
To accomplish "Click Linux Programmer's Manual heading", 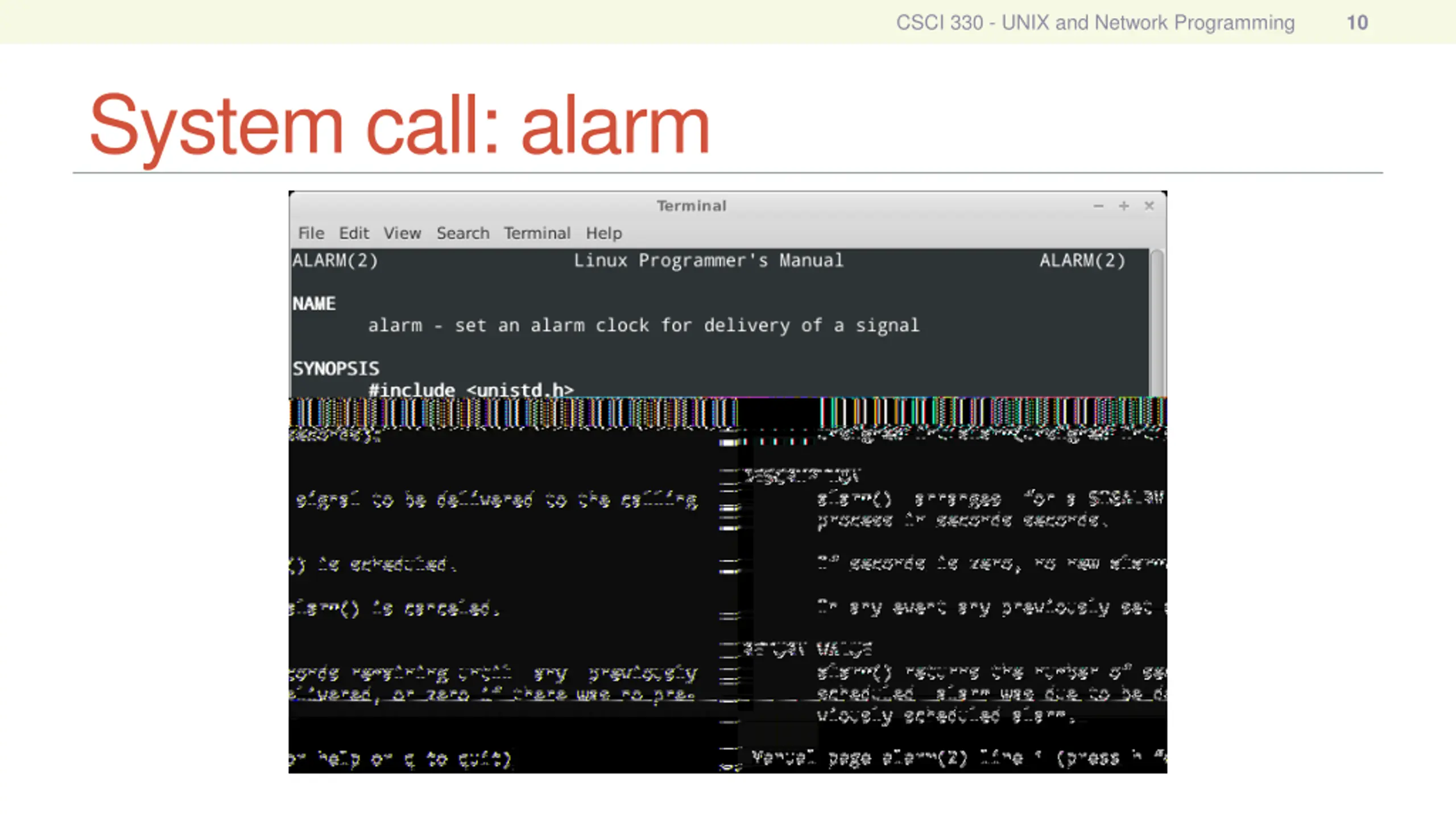I will click(708, 260).
